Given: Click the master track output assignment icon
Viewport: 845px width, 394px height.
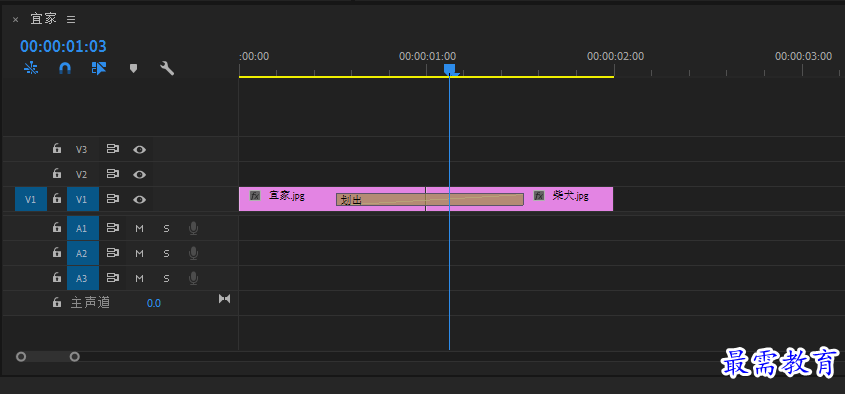Looking at the screenshot, I should coord(224,299).
